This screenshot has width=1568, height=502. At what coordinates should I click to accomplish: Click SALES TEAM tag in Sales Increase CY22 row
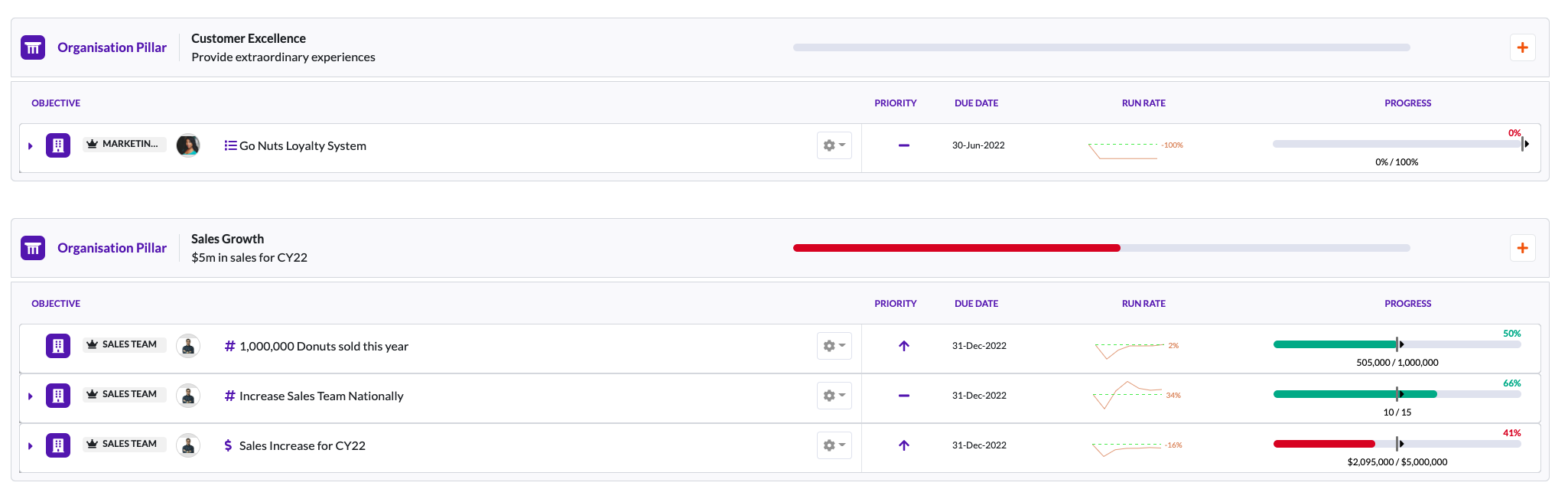pos(125,444)
